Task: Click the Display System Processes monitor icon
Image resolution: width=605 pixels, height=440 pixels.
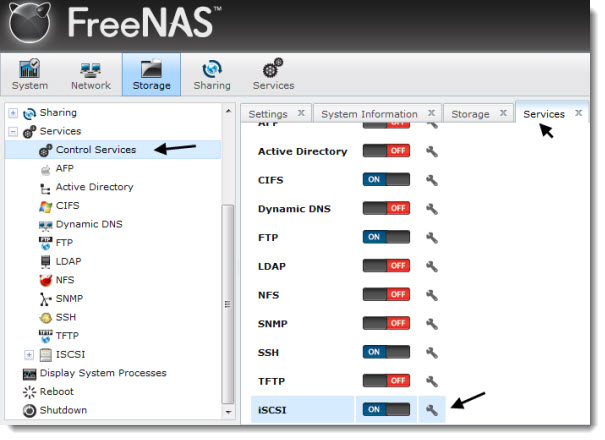Action: pyautogui.click(x=29, y=374)
